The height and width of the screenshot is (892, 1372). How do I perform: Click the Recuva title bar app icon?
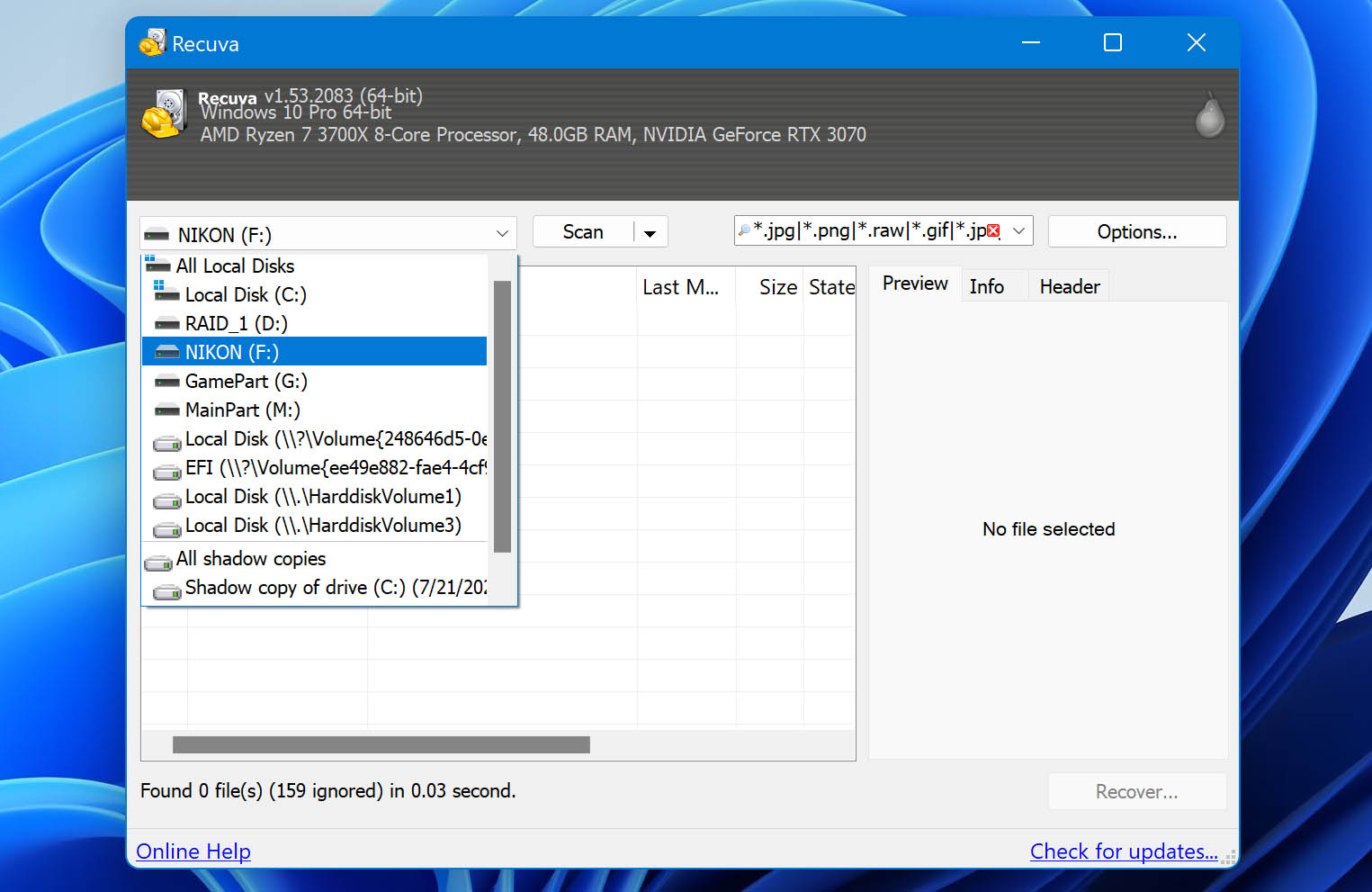point(152,42)
